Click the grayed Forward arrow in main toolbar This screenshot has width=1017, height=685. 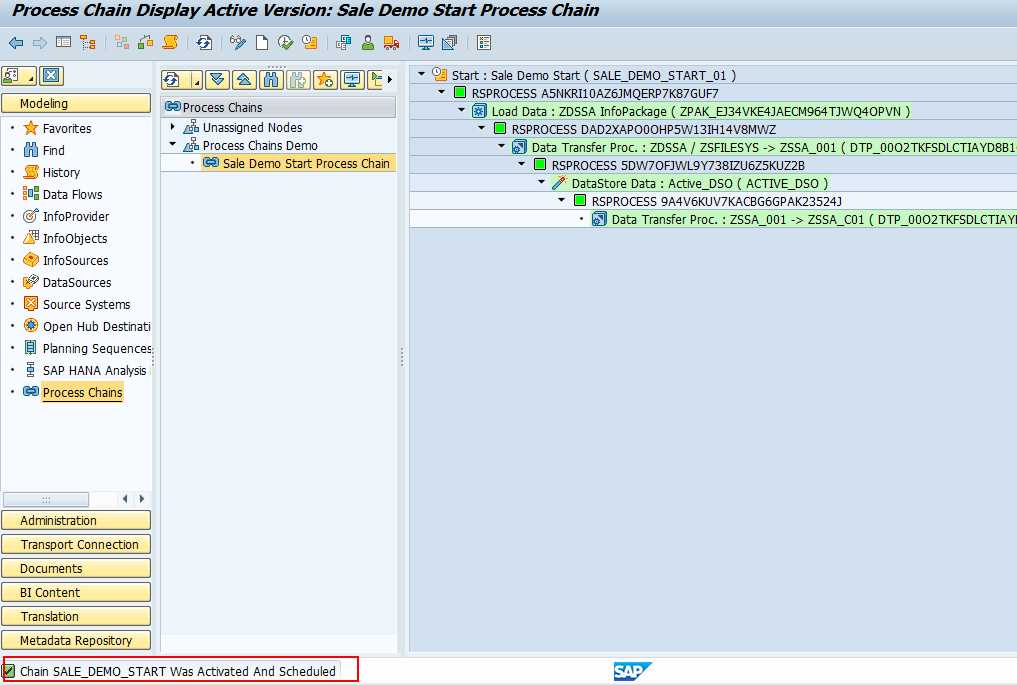40,43
